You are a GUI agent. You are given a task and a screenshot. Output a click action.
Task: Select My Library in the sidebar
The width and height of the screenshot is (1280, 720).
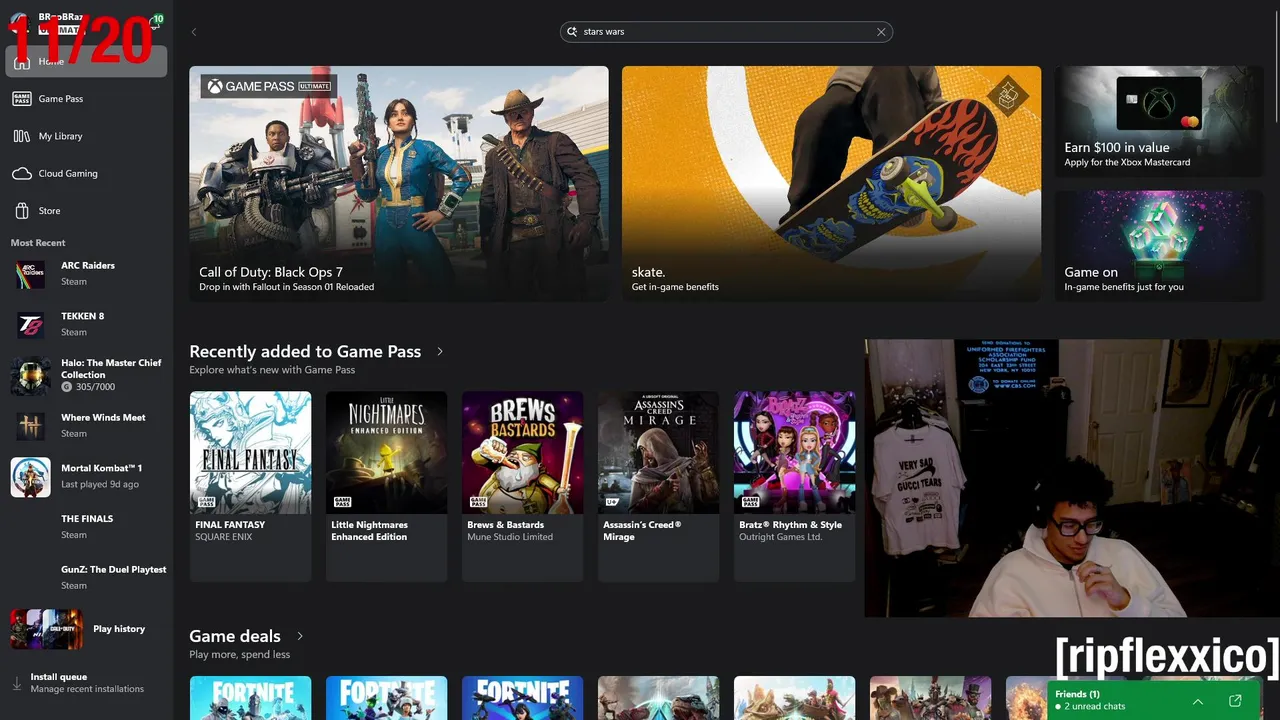(x=86, y=136)
